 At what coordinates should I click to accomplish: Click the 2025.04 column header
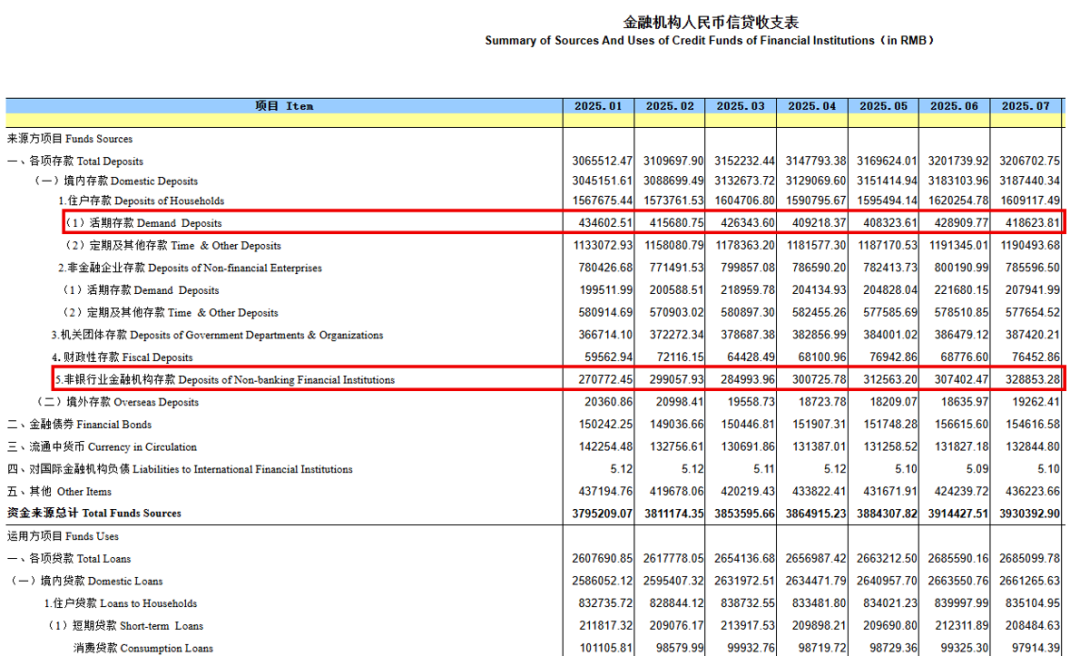pos(812,106)
